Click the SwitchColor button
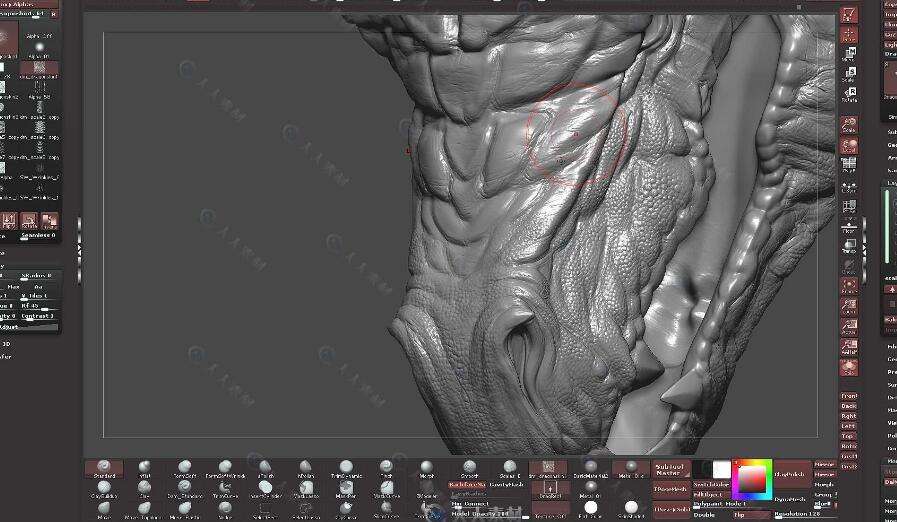The width and height of the screenshot is (897, 522). (711, 484)
